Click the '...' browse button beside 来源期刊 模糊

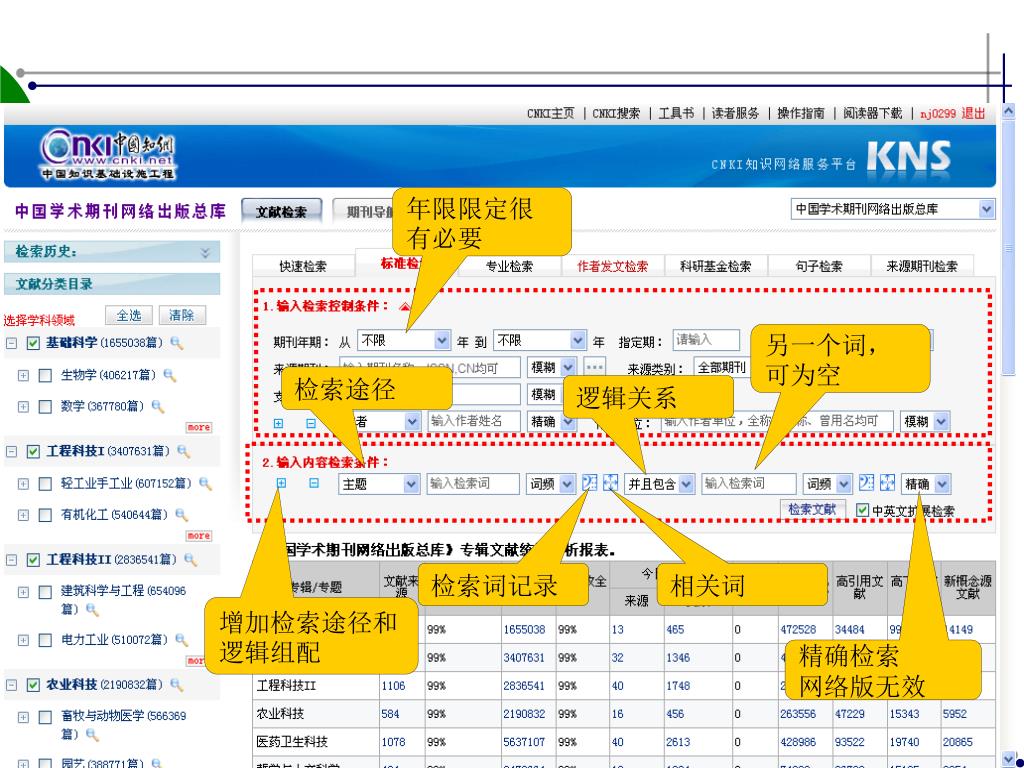click(x=594, y=367)
